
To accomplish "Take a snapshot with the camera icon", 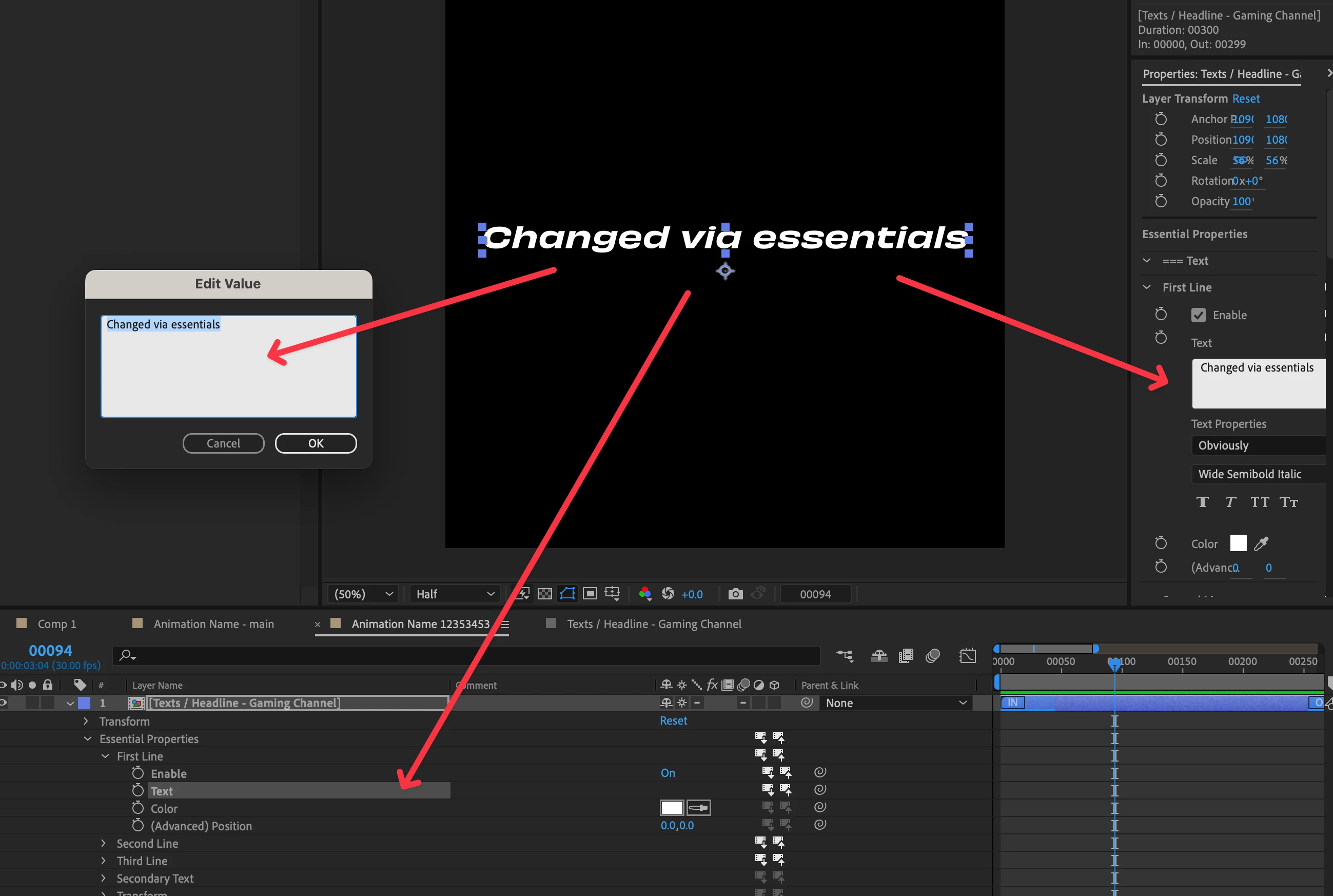I will click(x=735, y=594).
